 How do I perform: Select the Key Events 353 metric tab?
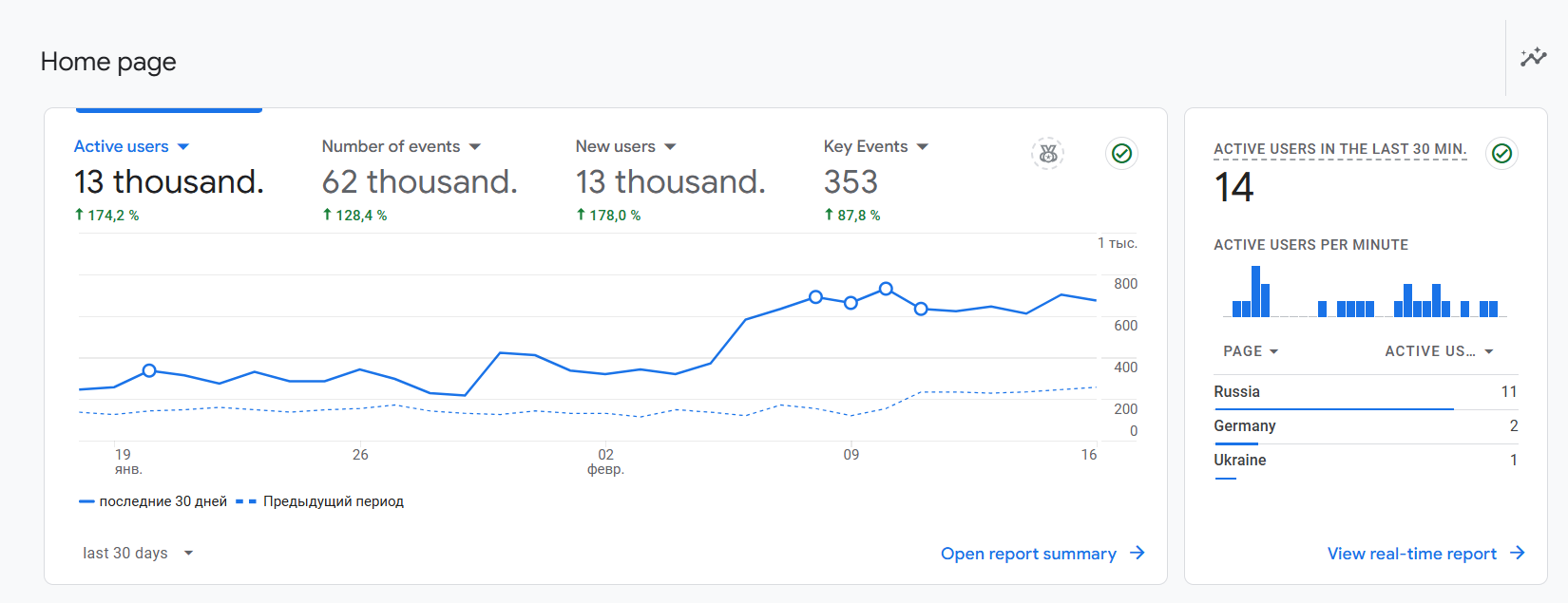coord(851,180)
